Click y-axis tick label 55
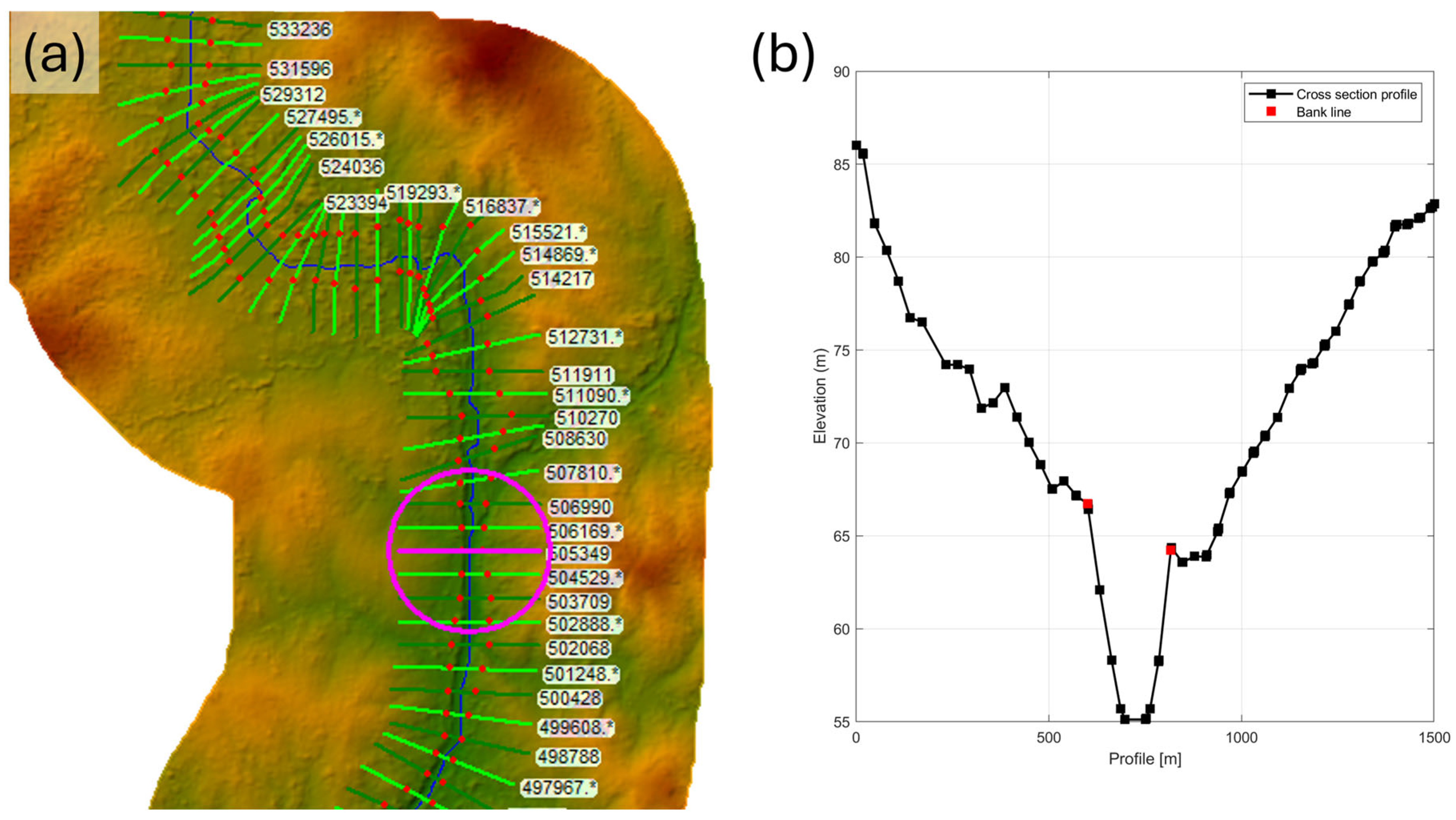 point(842,722)
